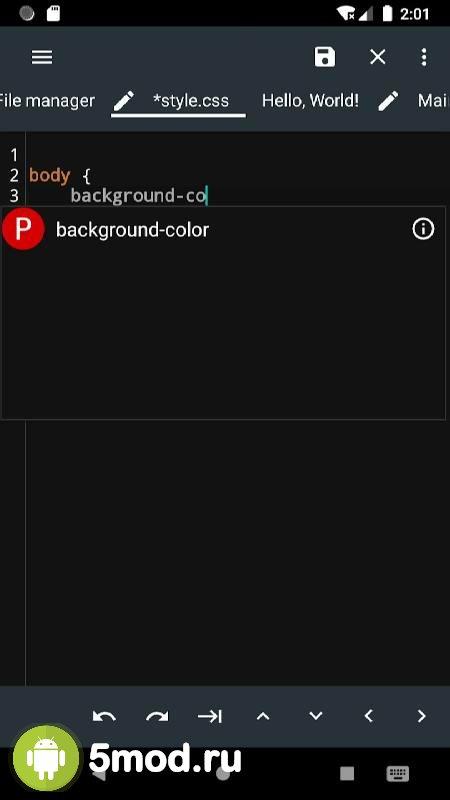
Task: Move the cursor right with the right chevron
Action: click(x=421, y=716)
